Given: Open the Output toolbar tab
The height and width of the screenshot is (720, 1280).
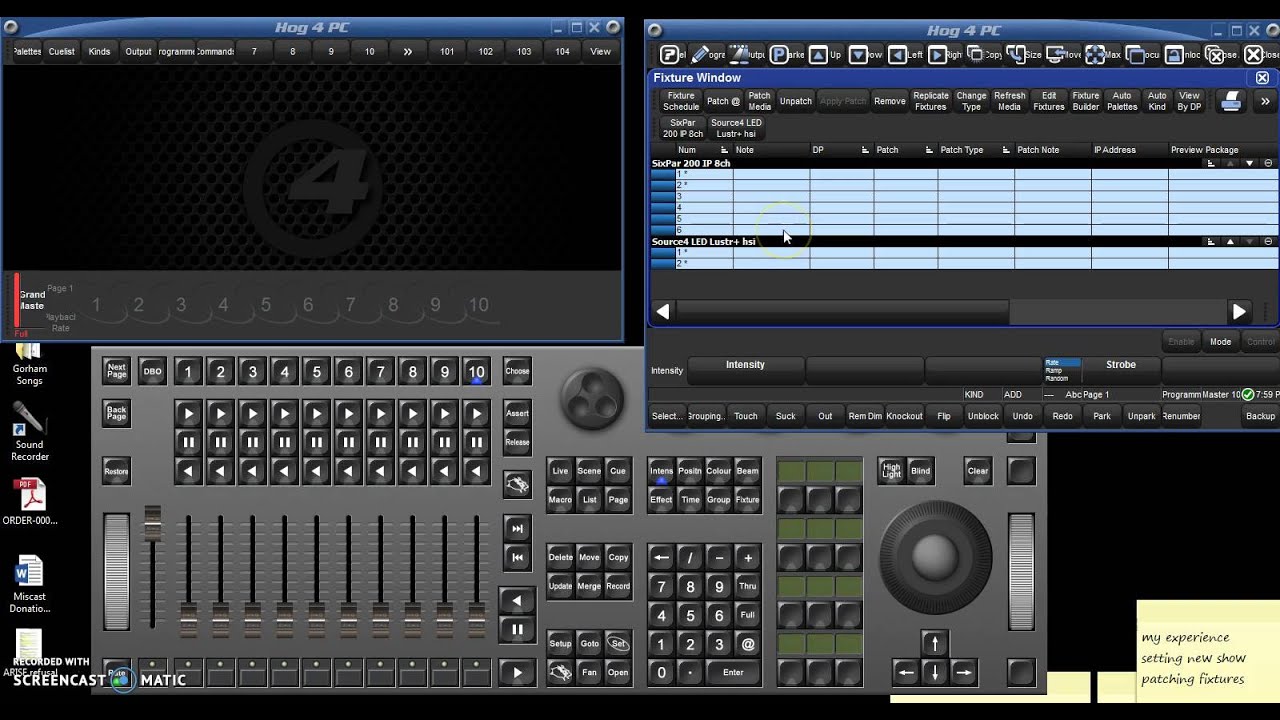Looking at the screenshot, I should tap(138, 51).
